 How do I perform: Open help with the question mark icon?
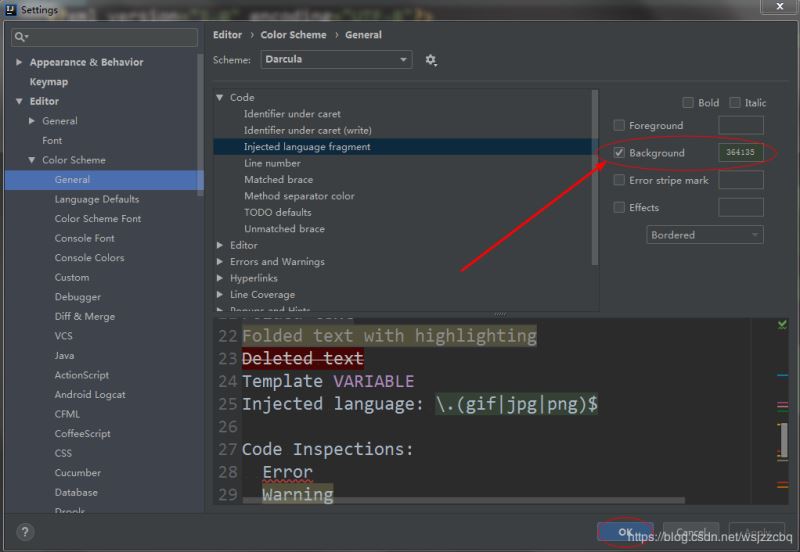tap(25, 532)
